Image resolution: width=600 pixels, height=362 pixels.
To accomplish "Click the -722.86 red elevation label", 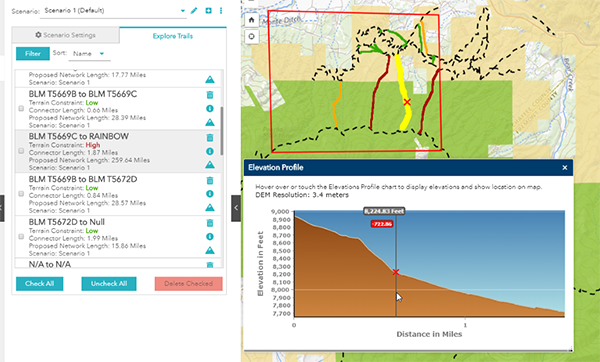I will pyautogui.click(x=382, y=224).
